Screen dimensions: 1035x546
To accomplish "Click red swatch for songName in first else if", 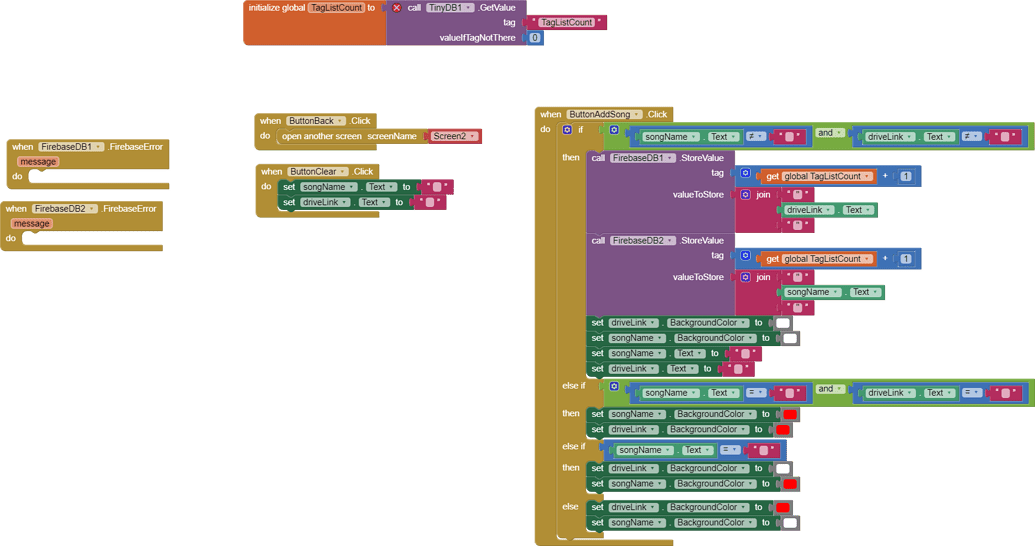I will (x=790, y=415).
